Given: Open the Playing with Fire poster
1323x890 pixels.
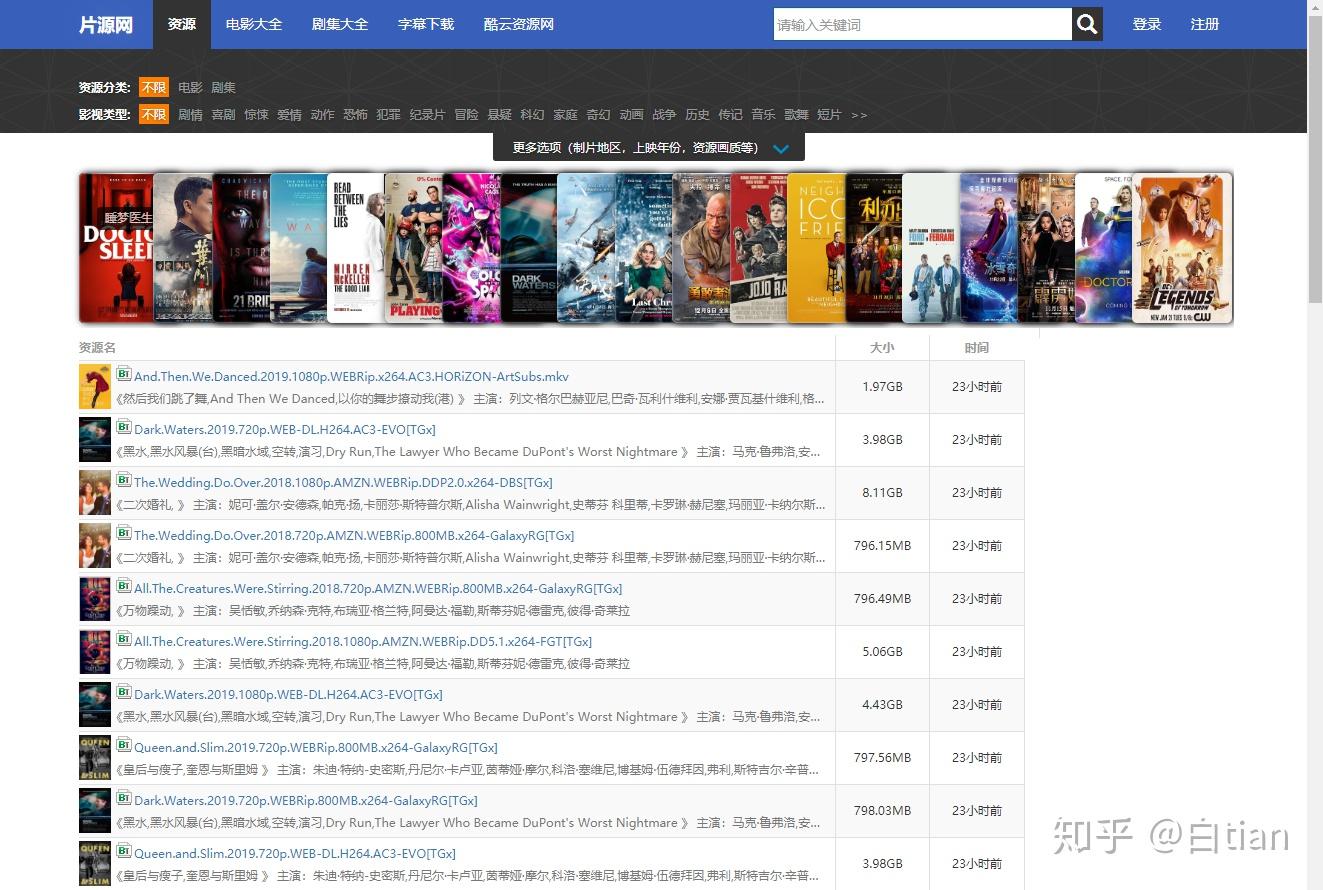Looking at the screenshot, I should (414, 248).
